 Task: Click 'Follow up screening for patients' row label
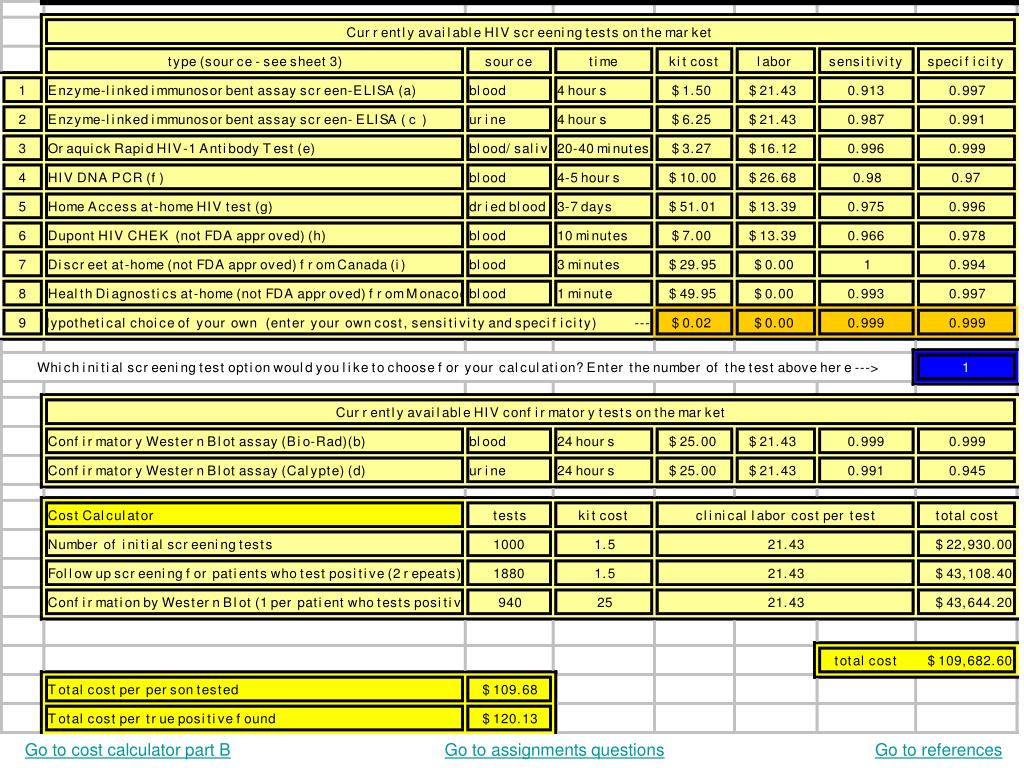(x=254, y=573)
